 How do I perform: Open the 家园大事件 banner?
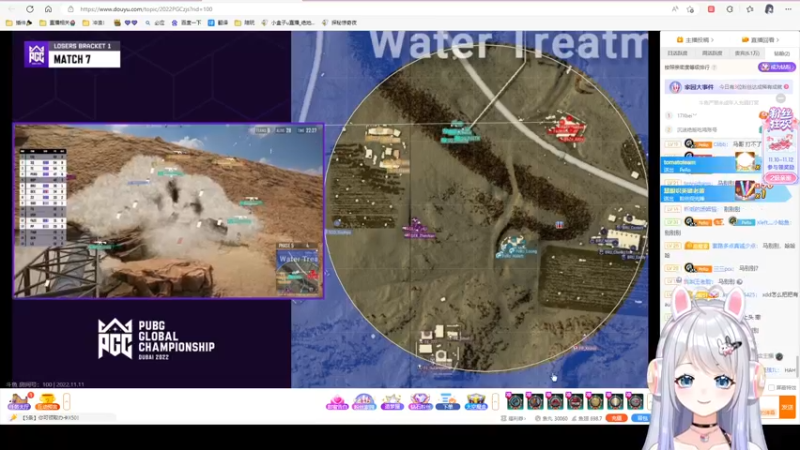tap(729, 87)
